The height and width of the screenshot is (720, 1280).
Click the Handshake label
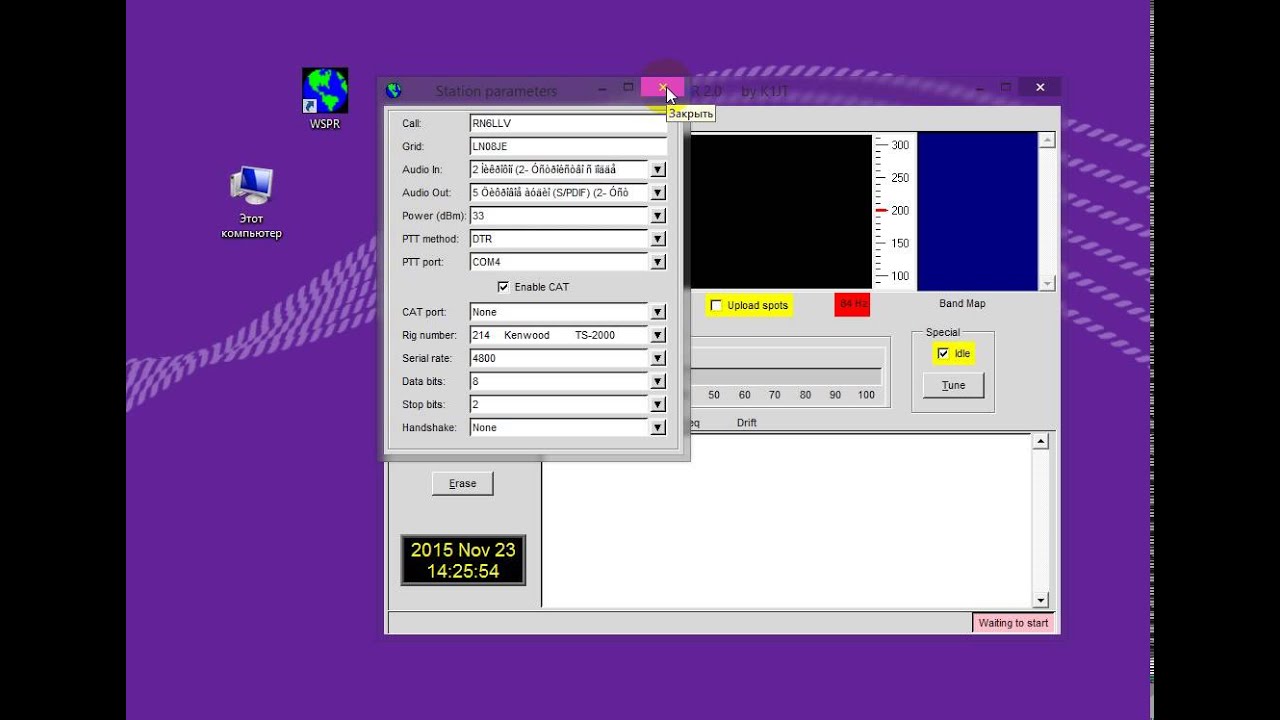click(429, 427)
